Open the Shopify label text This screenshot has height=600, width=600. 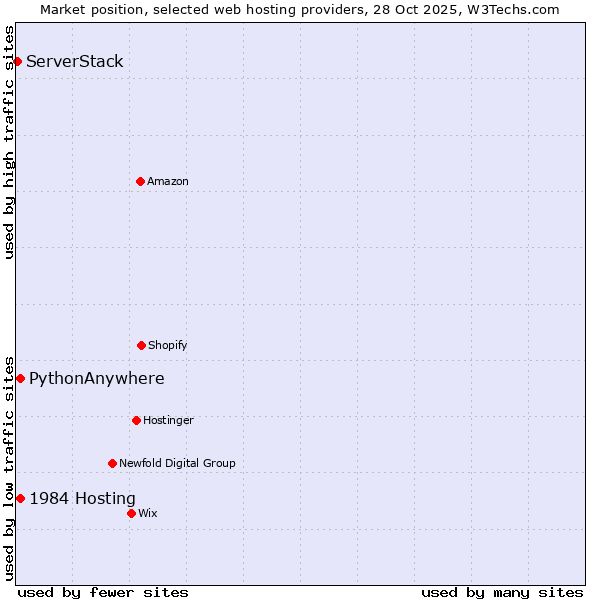pyautogui.click(x=168, y=345)
